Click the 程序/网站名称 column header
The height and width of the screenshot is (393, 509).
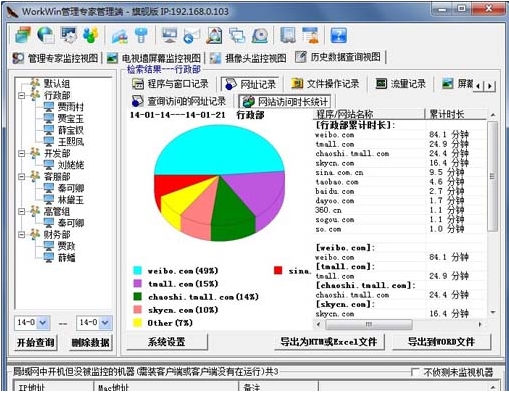pyautogui.click(x=369, y=114)
